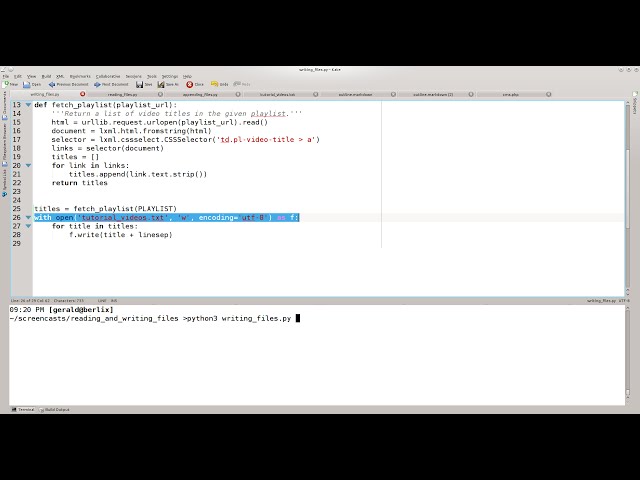Close the writing_files.py tab with red X

click(83, 94)
